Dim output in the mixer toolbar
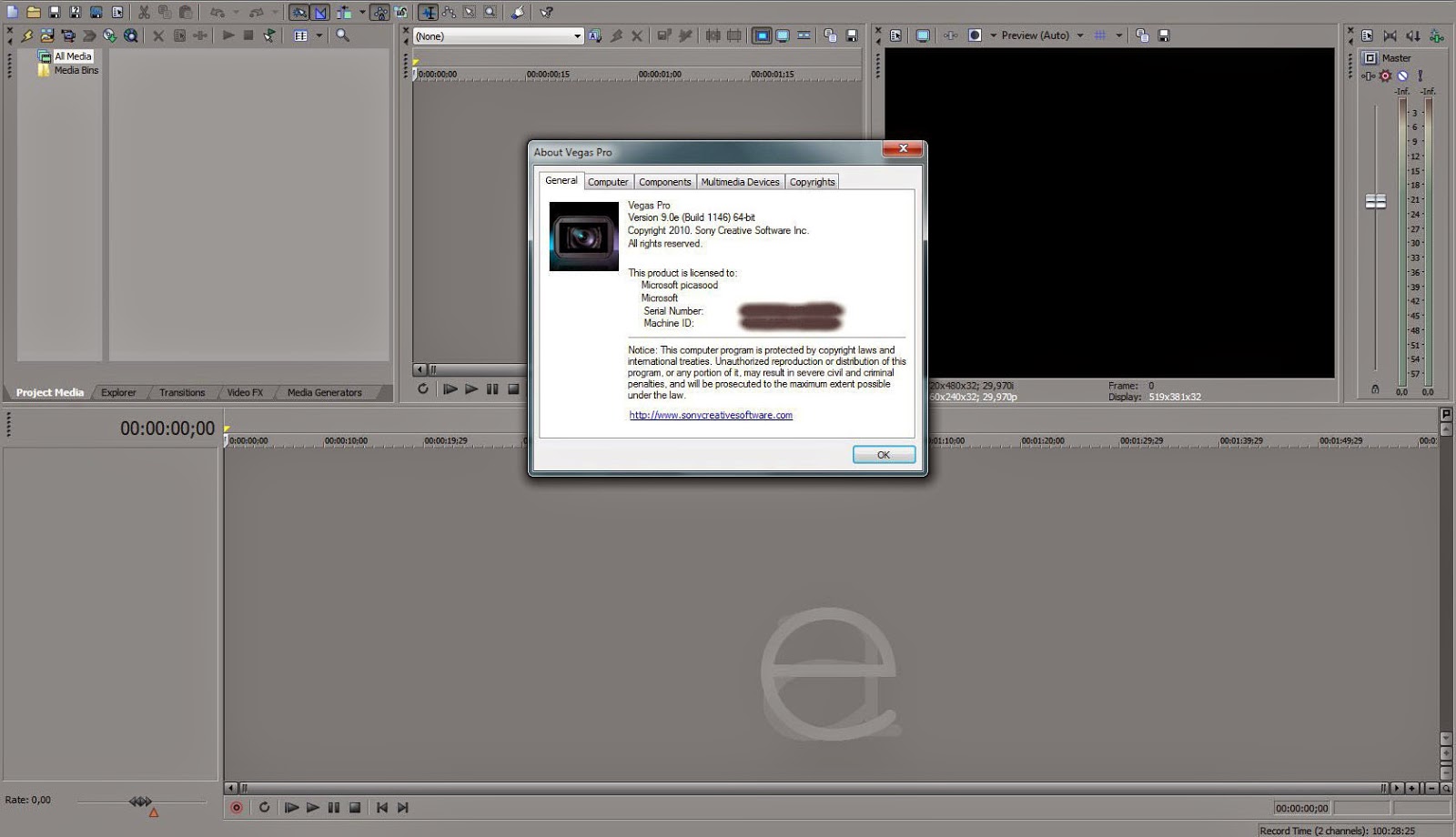The image size is (1456, 837). tap(1413, 35)
